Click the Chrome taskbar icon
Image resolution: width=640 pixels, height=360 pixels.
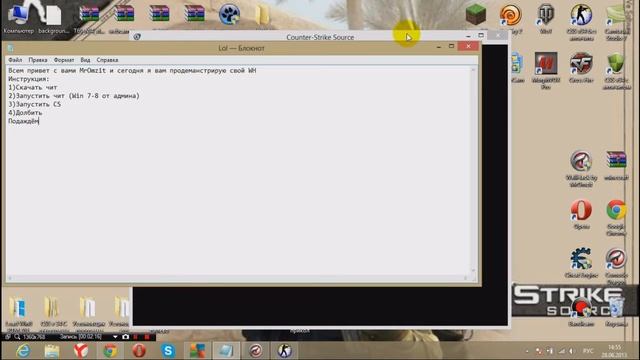tap(110, 351)
